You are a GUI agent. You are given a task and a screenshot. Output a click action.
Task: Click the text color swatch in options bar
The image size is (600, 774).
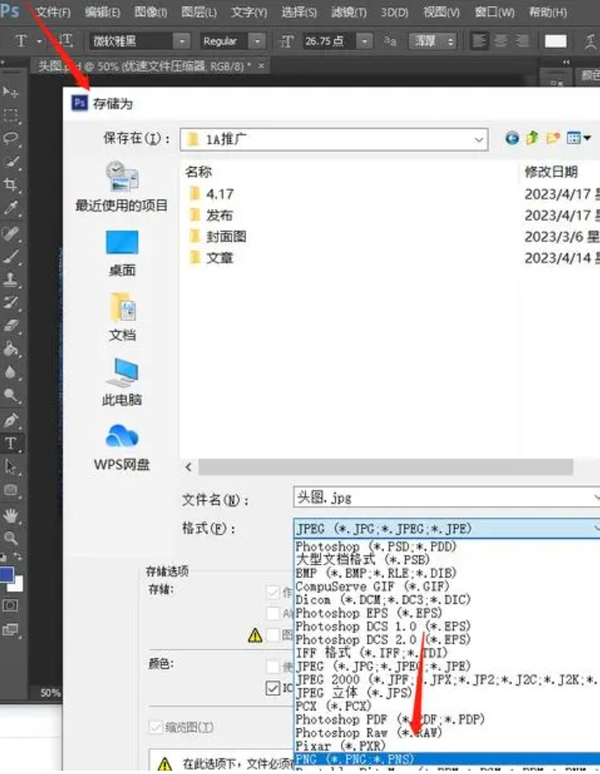556,41
